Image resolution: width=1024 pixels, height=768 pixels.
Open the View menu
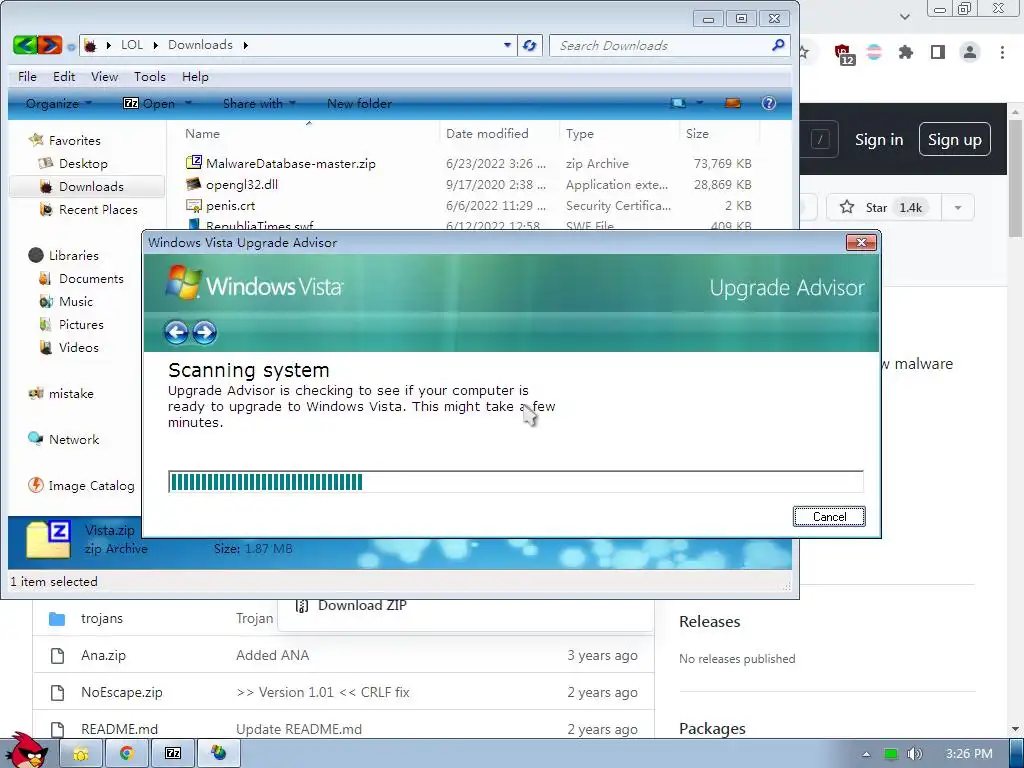[x=104, y=76]
